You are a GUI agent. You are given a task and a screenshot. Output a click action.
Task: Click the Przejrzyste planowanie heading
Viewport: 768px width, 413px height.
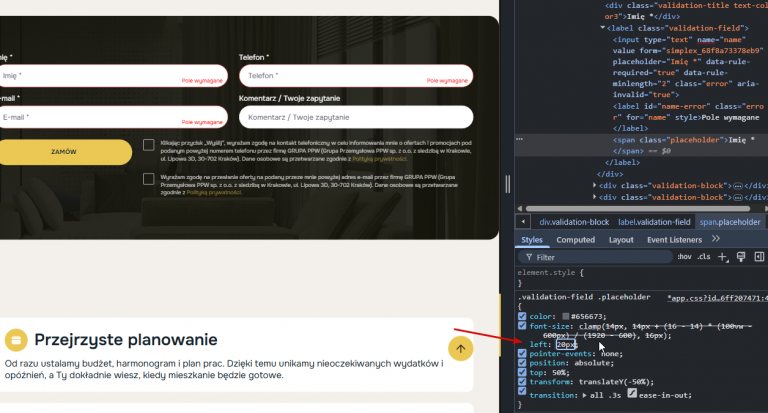(125, 340)
